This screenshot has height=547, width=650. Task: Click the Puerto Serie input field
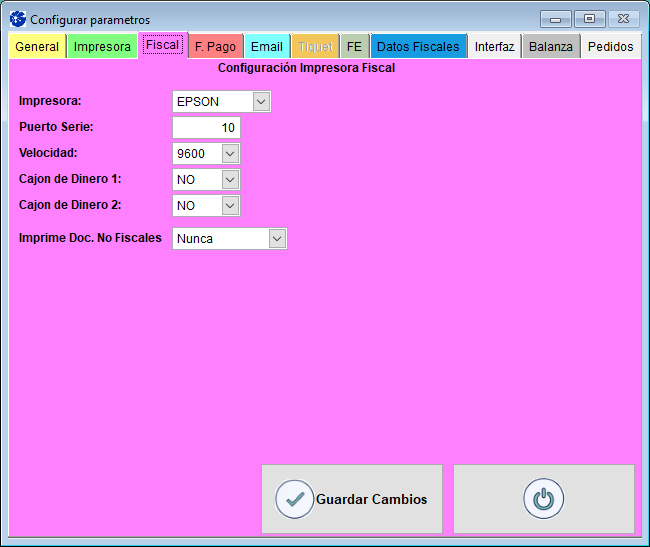(x=206, y=127)
